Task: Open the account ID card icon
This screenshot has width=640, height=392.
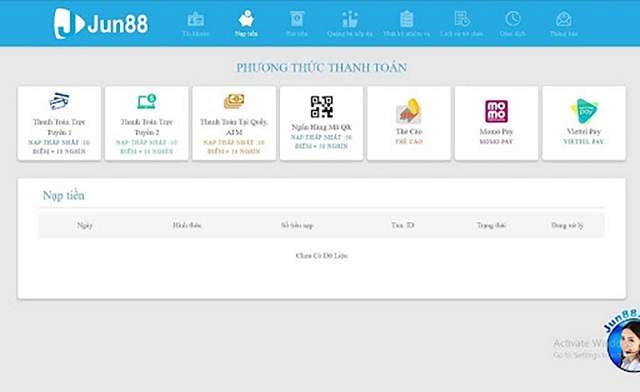Action: tap(196, 19)
